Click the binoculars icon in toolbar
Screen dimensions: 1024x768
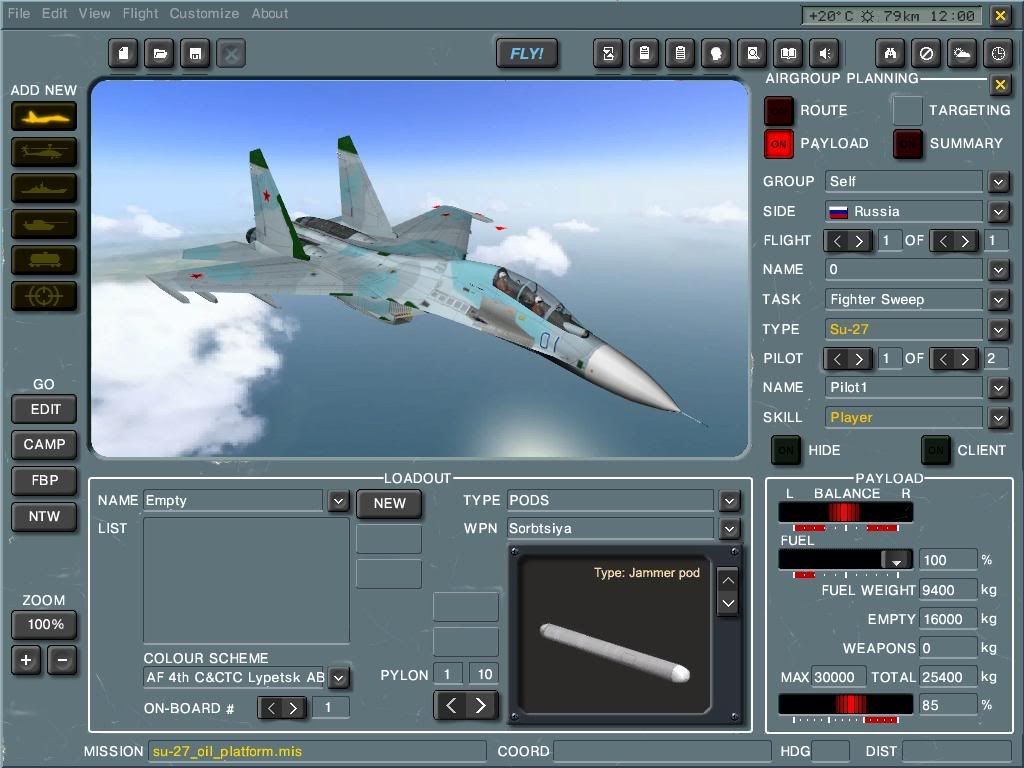point(890,54)
